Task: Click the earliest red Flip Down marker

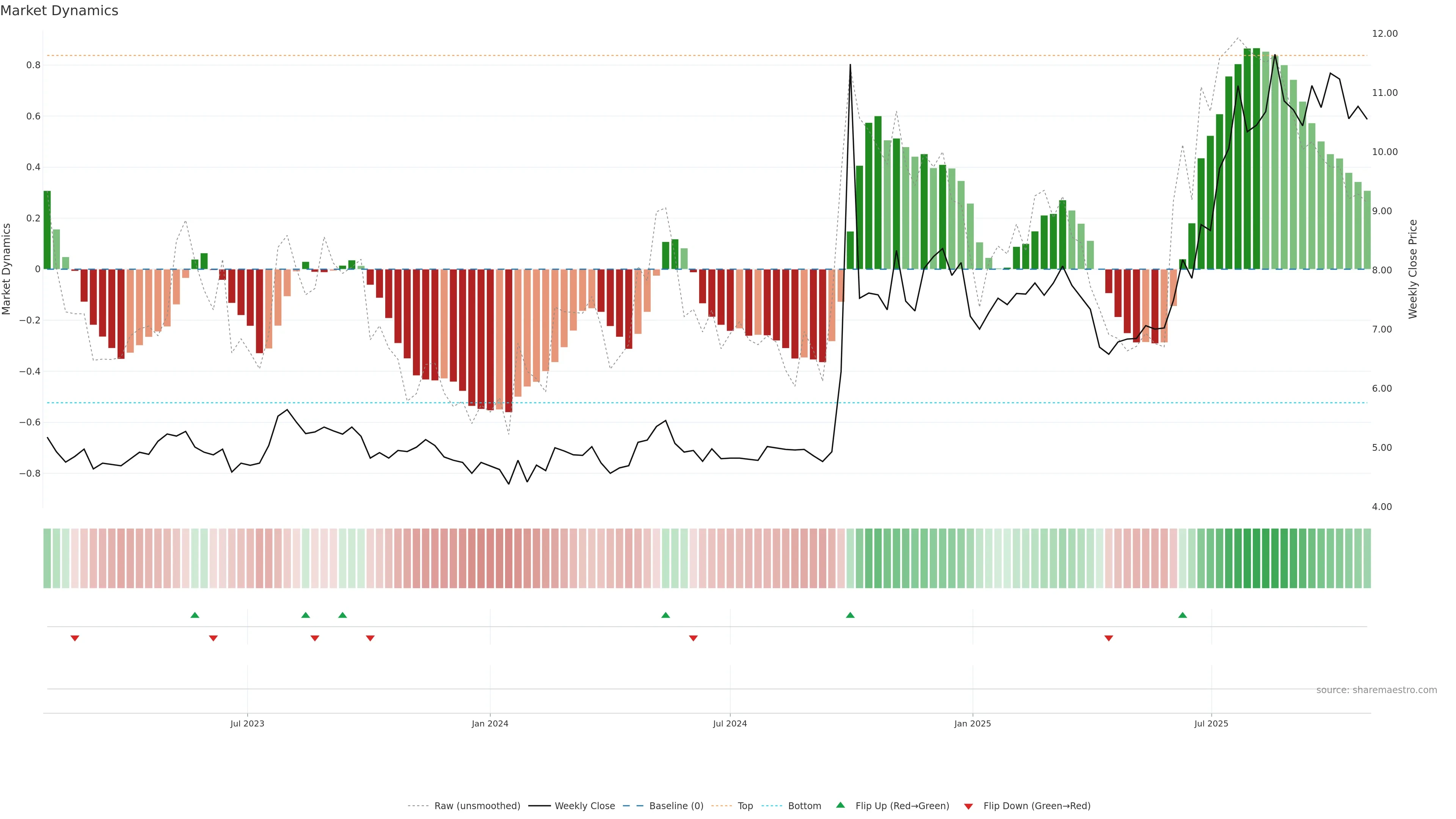Action: click(75, 638)
